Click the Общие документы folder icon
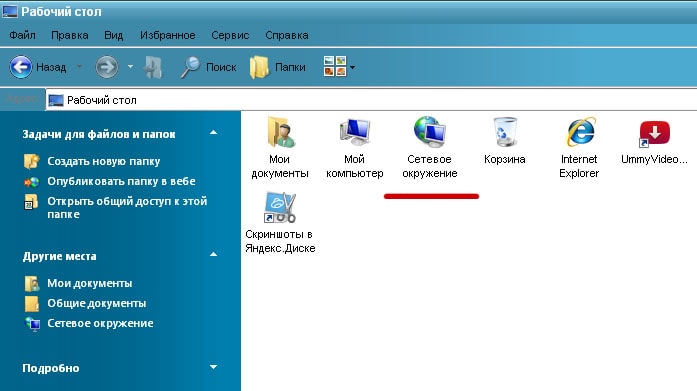Viewport: 697px width, 391px height. coord(32,303)
